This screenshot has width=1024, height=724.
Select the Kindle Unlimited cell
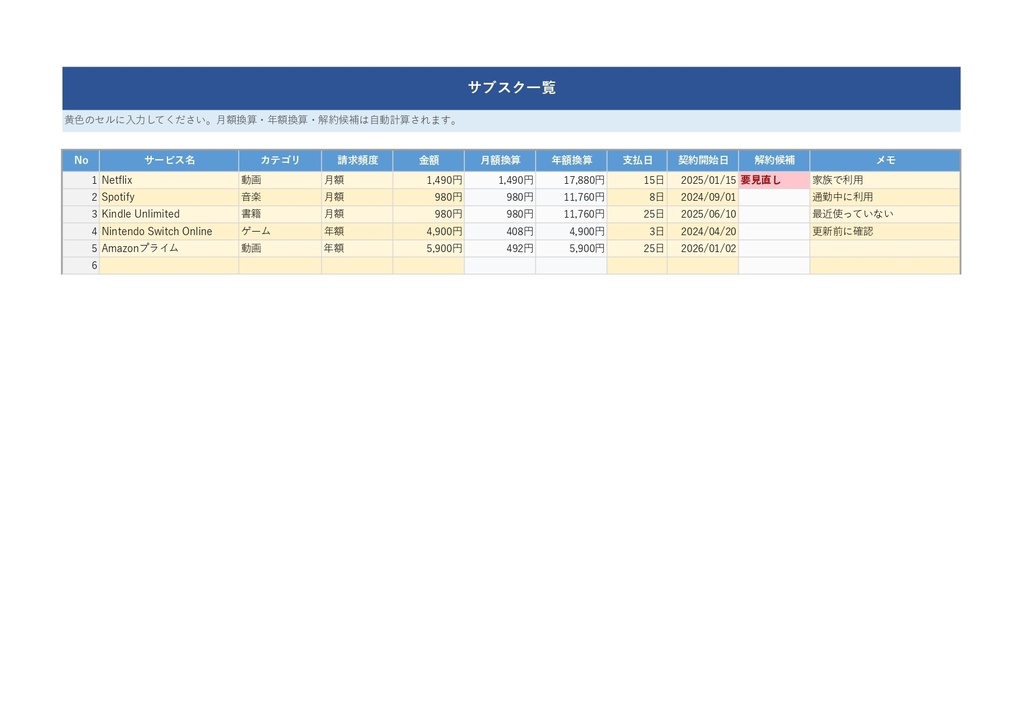coord(169,214)
